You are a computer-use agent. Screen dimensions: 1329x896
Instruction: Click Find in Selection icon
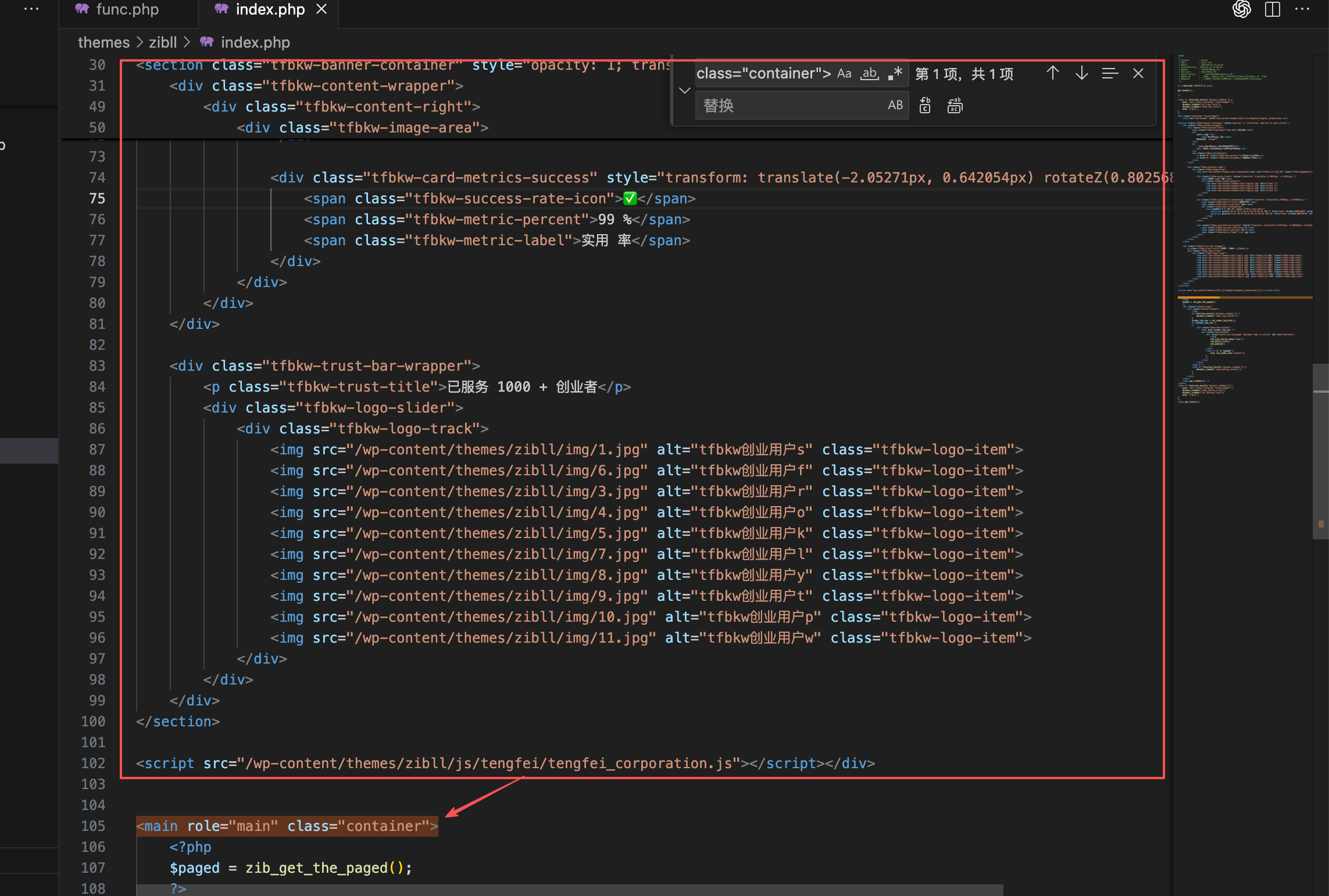tap(1110, 74)
